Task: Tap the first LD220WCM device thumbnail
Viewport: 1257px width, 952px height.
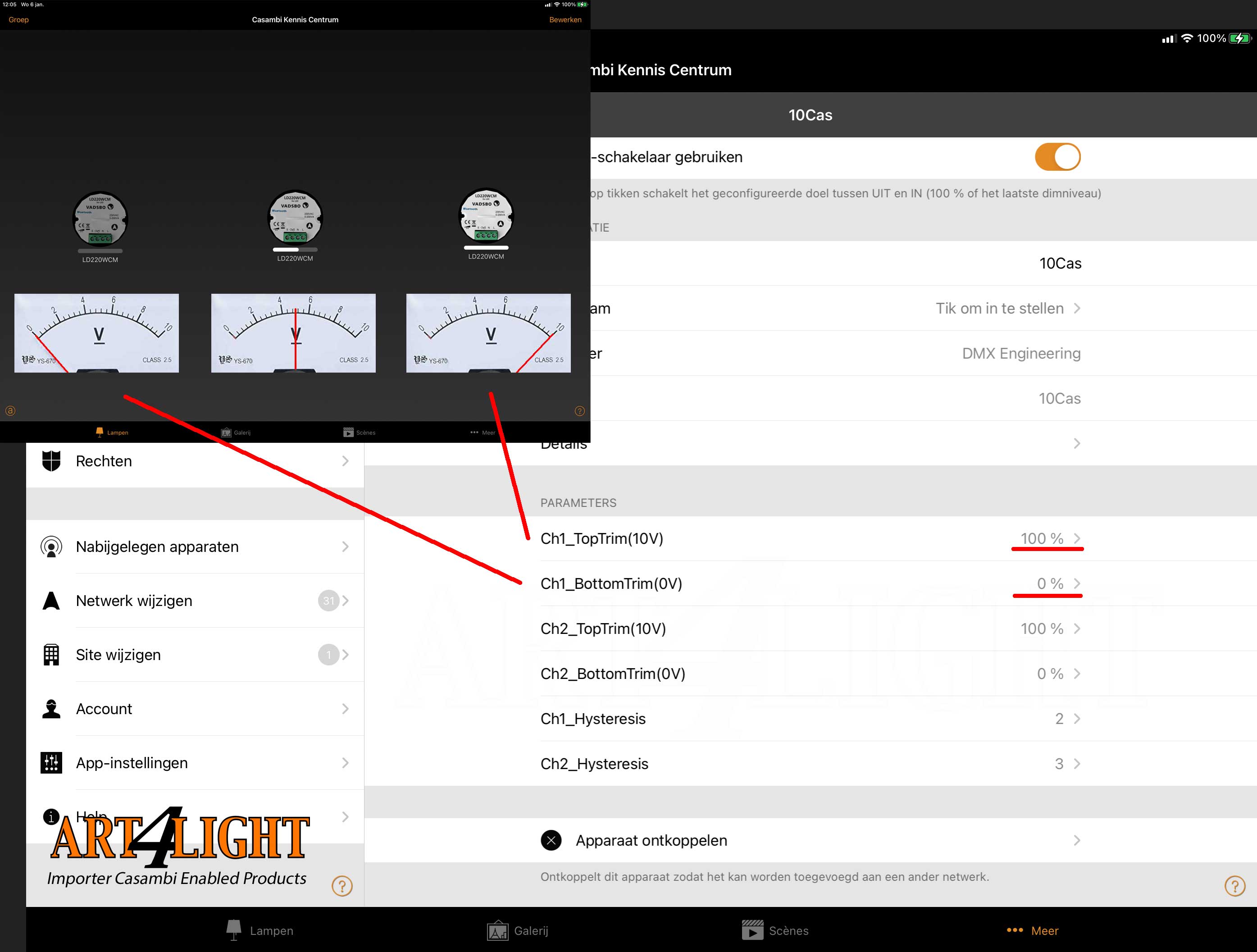Action: coord(99,218)
